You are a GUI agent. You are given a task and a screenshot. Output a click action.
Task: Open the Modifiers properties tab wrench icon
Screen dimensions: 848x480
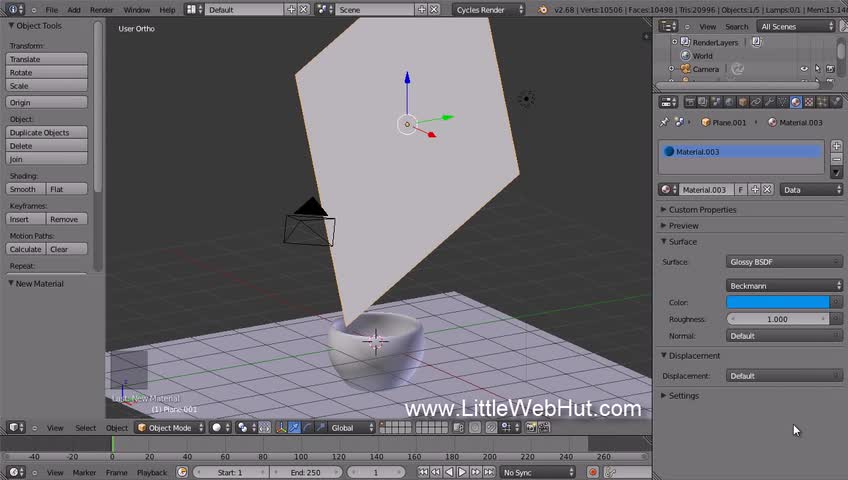pos(769,102)
